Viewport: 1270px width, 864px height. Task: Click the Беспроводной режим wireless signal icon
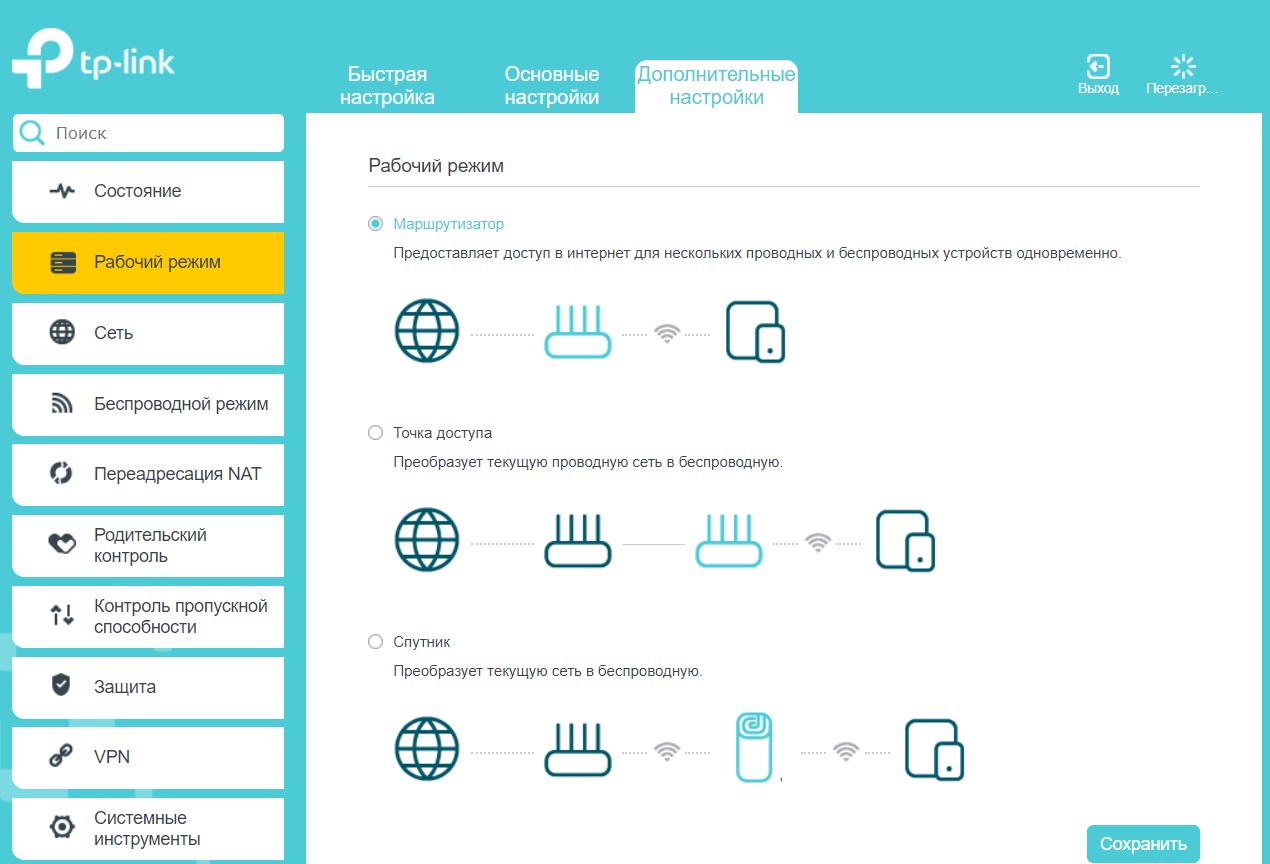[62, 404]
